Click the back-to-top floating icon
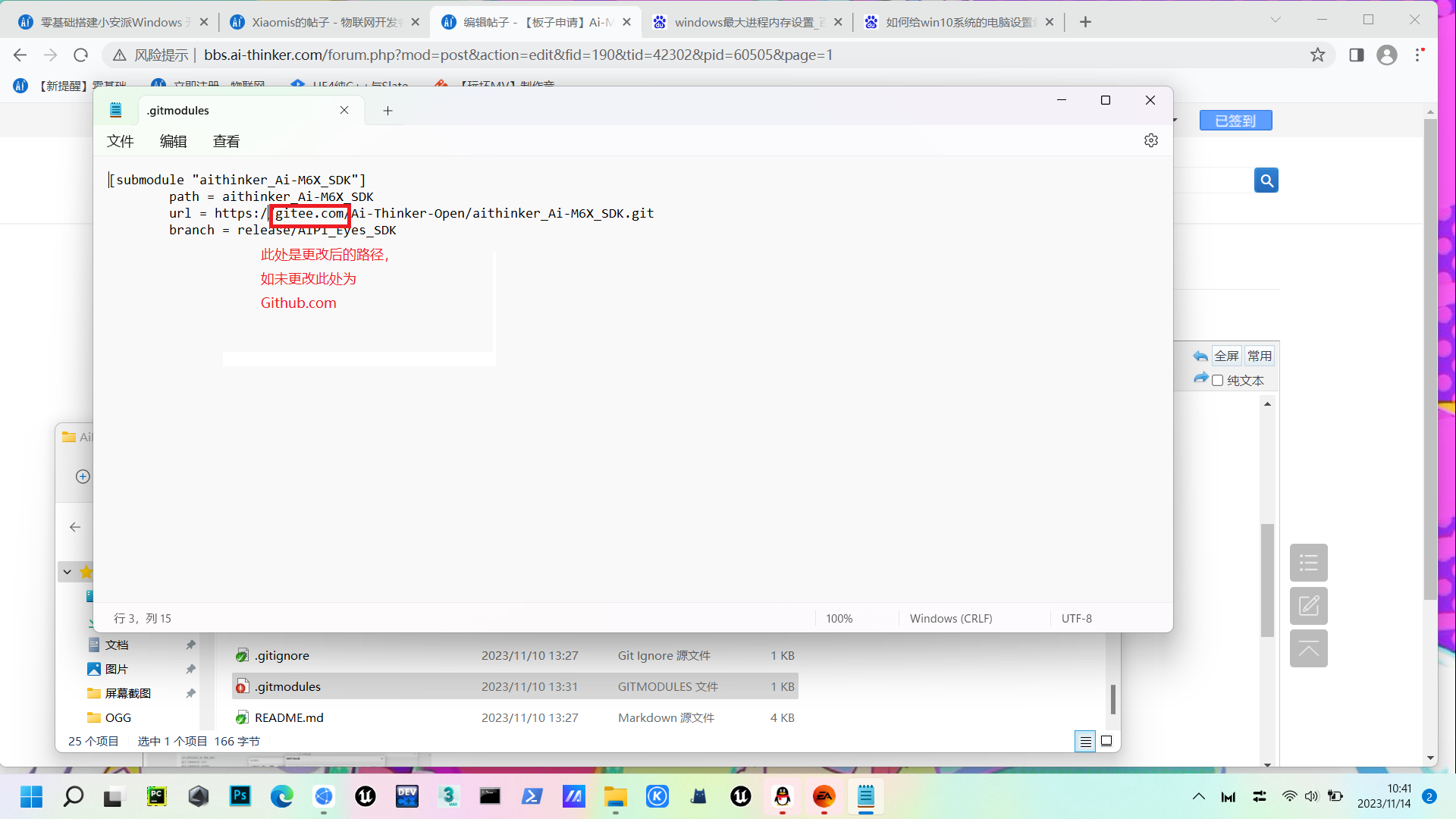 (x=1308, y=649)
